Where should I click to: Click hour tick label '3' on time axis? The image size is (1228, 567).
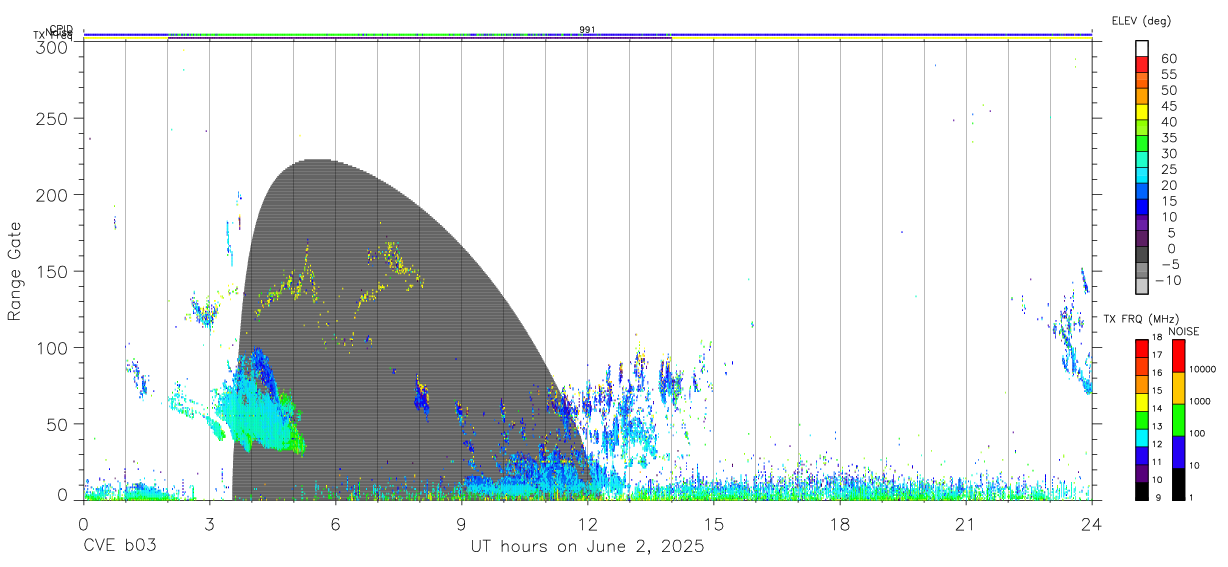point(209,525)
